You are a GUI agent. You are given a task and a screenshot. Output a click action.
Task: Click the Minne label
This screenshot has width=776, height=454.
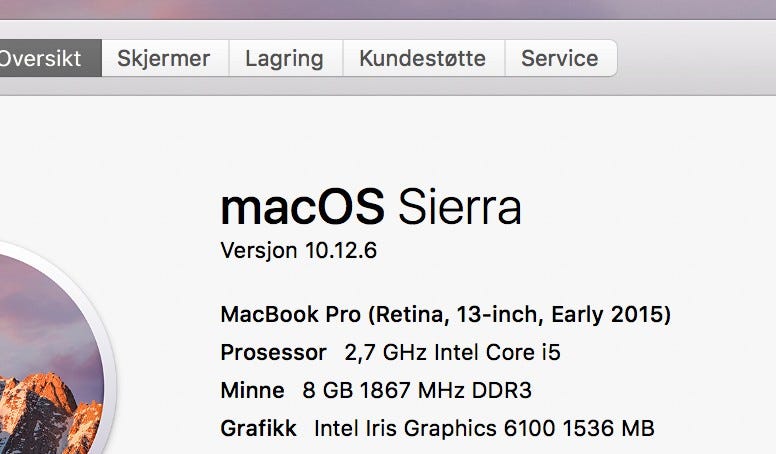(x=251, y=390)
